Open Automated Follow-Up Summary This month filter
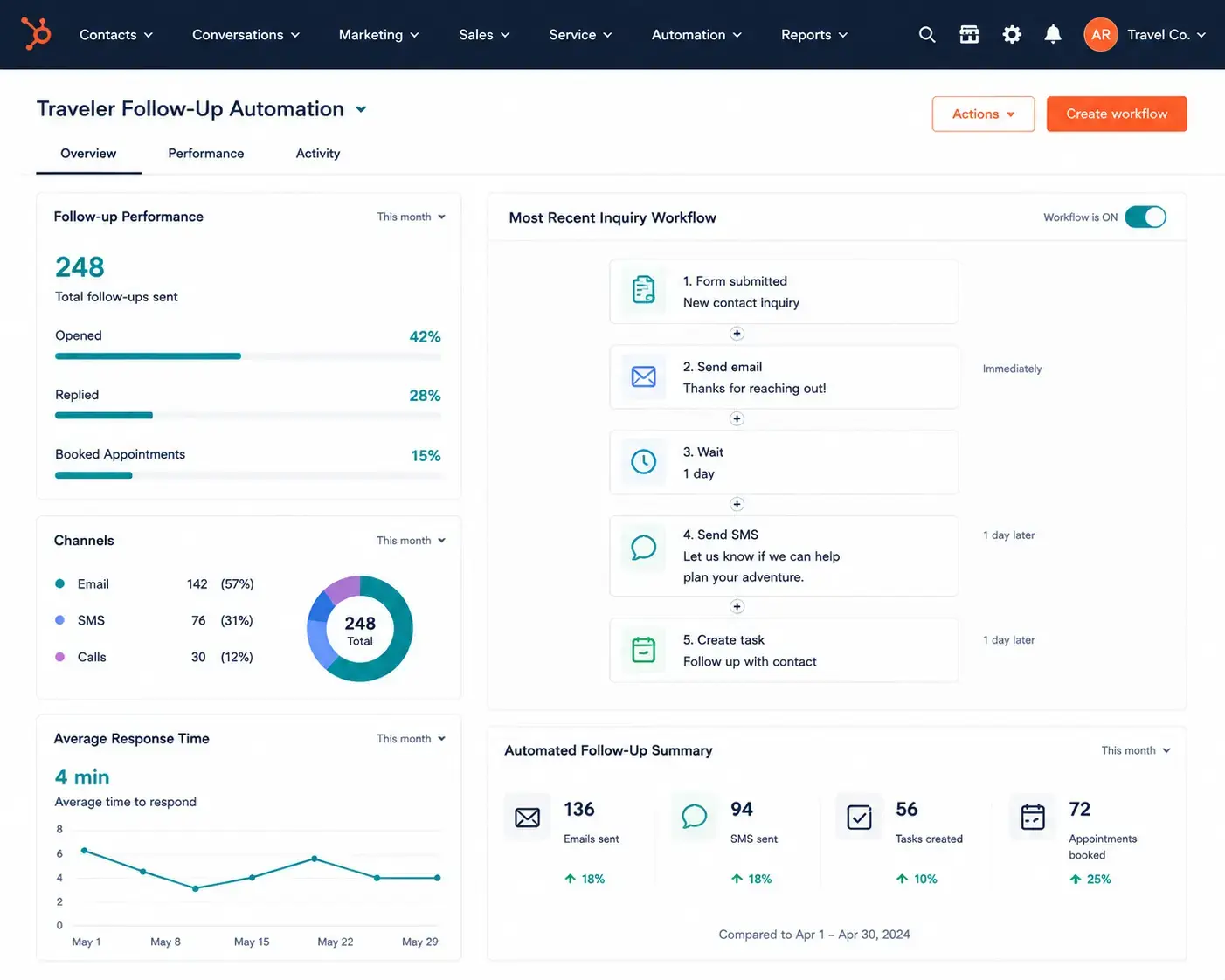1225x980 pixels. tap(1136, 750)
